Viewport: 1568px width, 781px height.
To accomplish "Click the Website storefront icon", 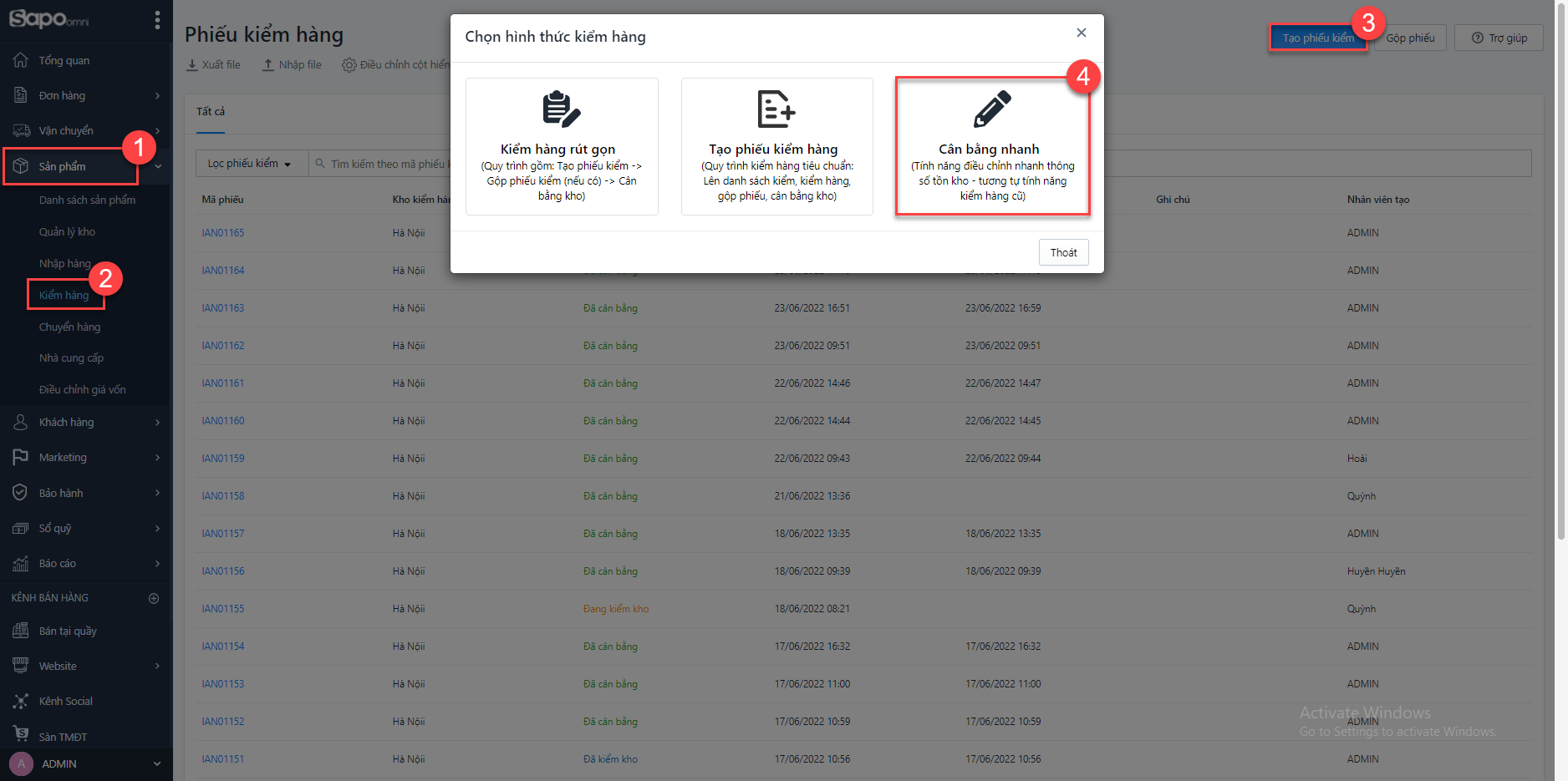I will pos(21,666).
